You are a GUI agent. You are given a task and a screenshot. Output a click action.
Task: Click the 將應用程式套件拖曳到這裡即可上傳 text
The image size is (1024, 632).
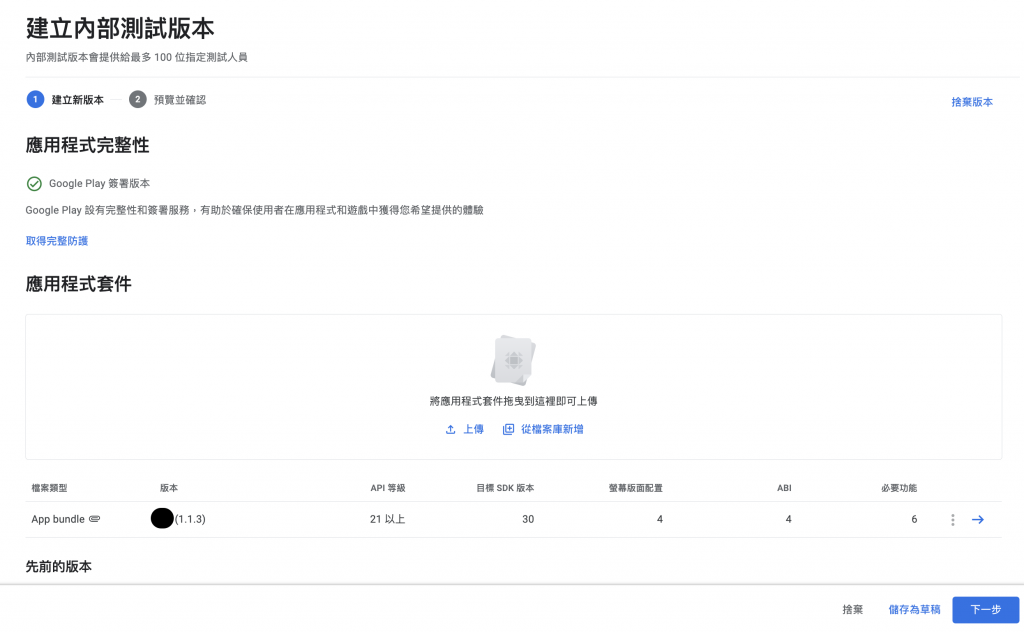point(513,402)
